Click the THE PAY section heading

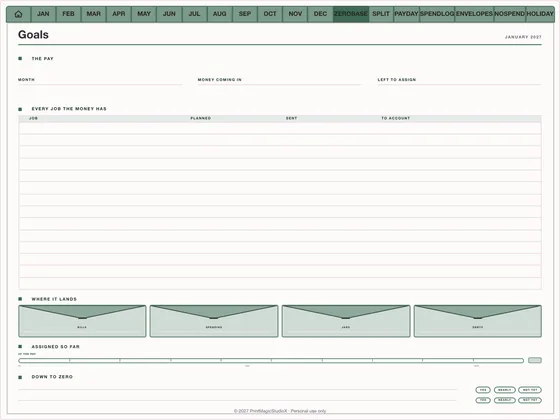(x=42, y=59)
